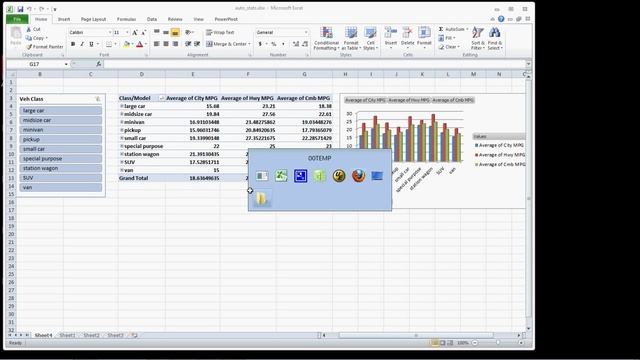The height and width of the screenshot is (360, 640).
Task: Expand the small car pivot row
Action: tap(122, 138)
